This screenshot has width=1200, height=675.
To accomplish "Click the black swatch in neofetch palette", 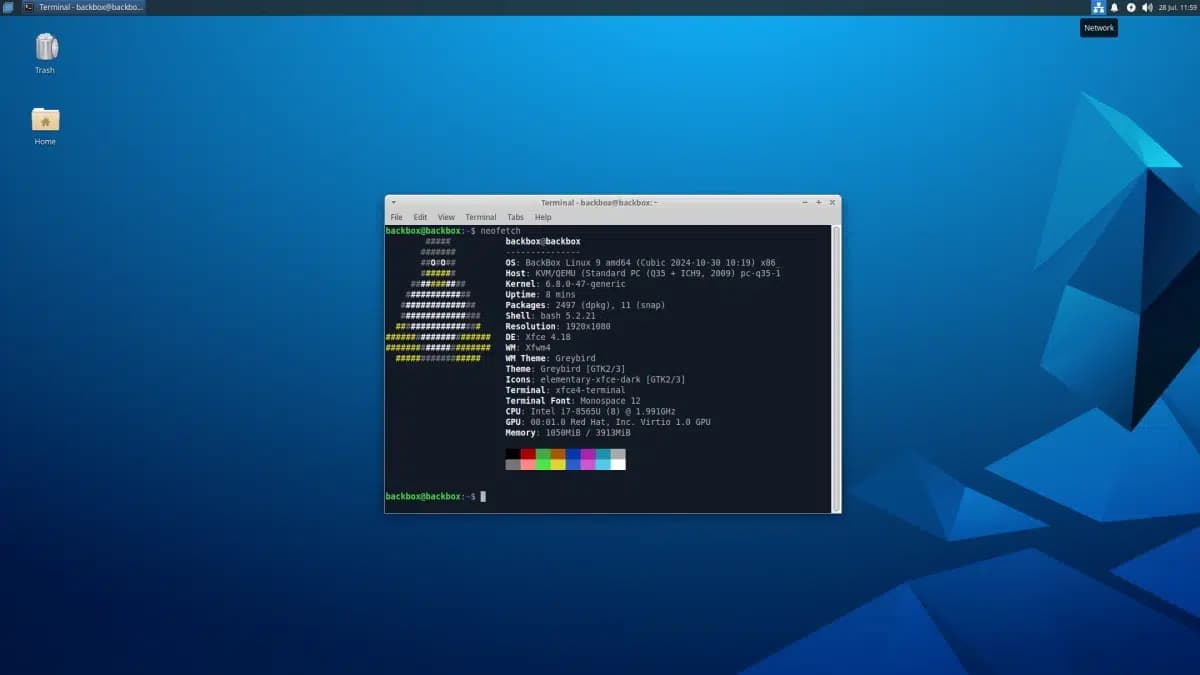I will [512, 454].
